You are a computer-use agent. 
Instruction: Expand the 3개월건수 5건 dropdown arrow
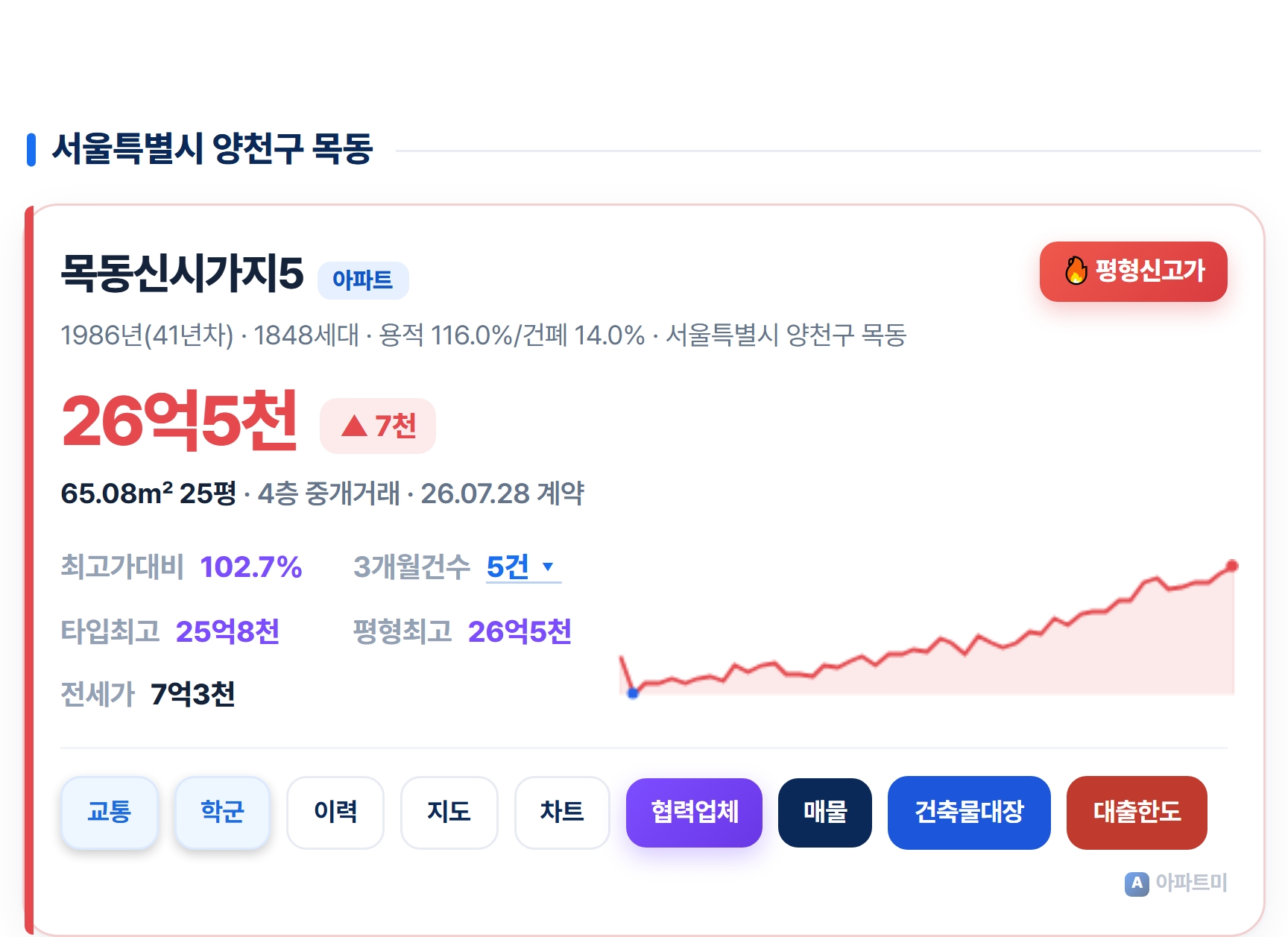click(548, 567)
